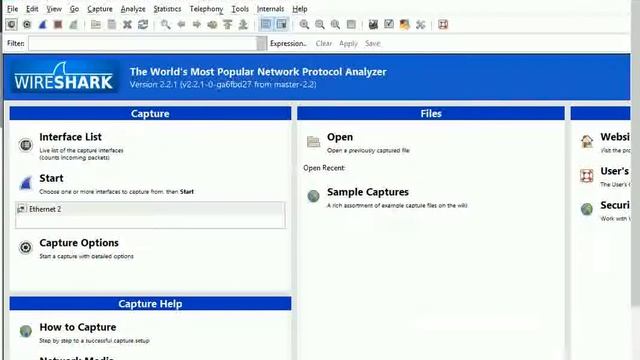Open the Go menu

[x=74, y=9]
